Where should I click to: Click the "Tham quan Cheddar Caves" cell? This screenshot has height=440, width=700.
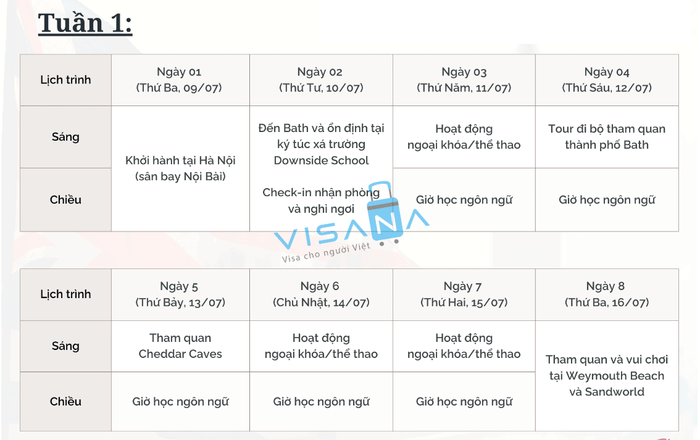180,346
